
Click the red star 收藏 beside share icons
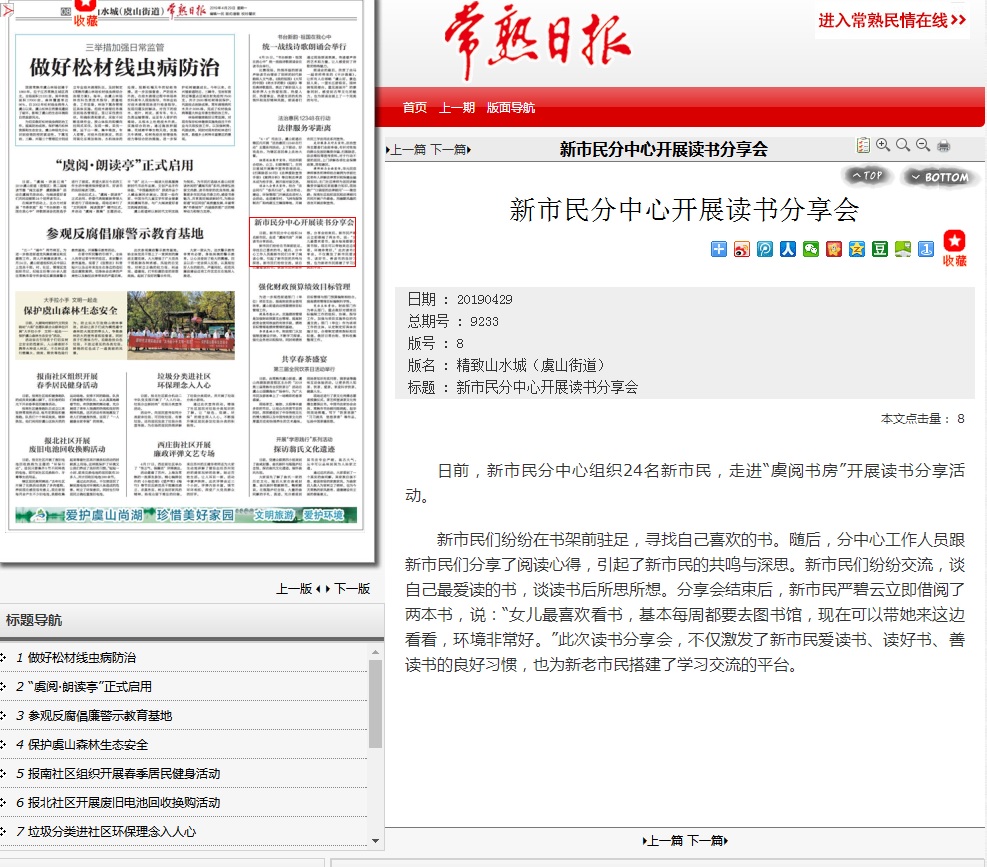(x=954, y=248)
